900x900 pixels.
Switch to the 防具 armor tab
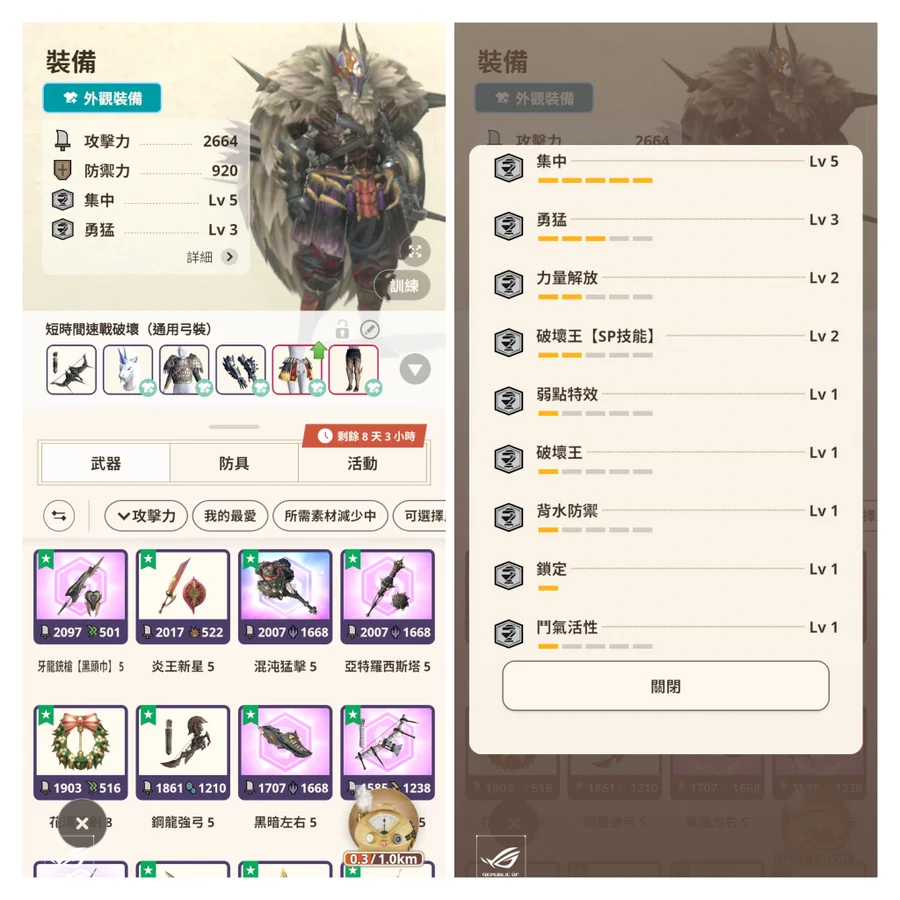point(234,463)
